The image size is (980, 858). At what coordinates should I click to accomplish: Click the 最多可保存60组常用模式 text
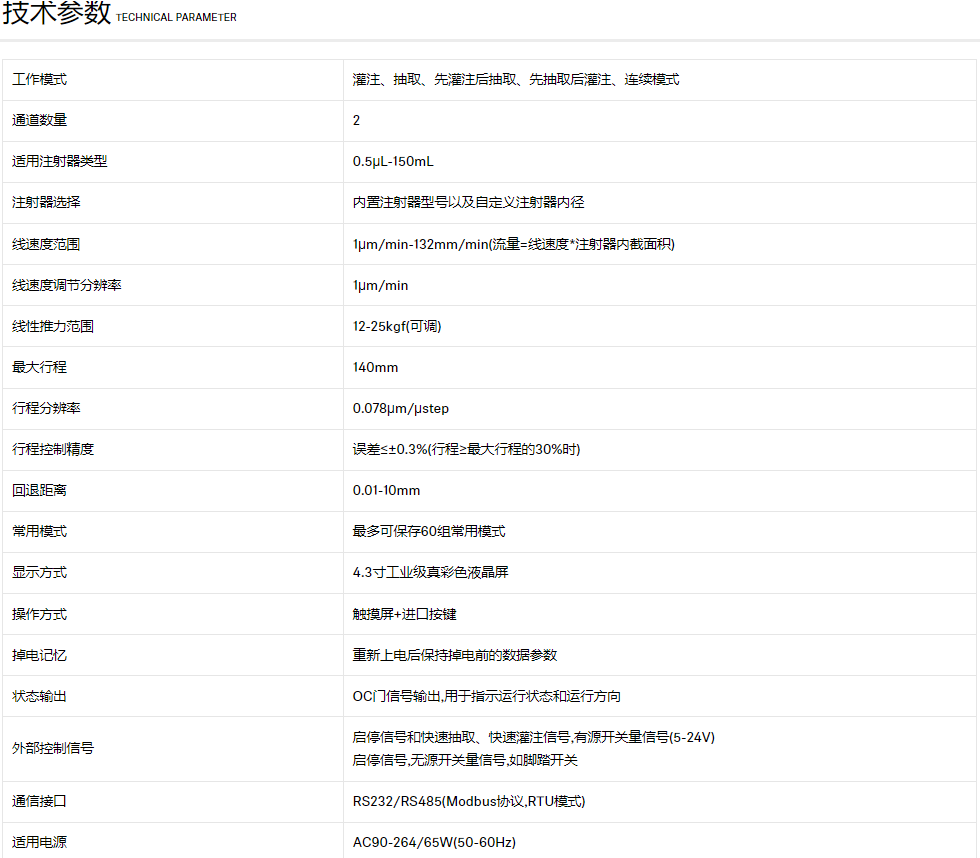429,531
